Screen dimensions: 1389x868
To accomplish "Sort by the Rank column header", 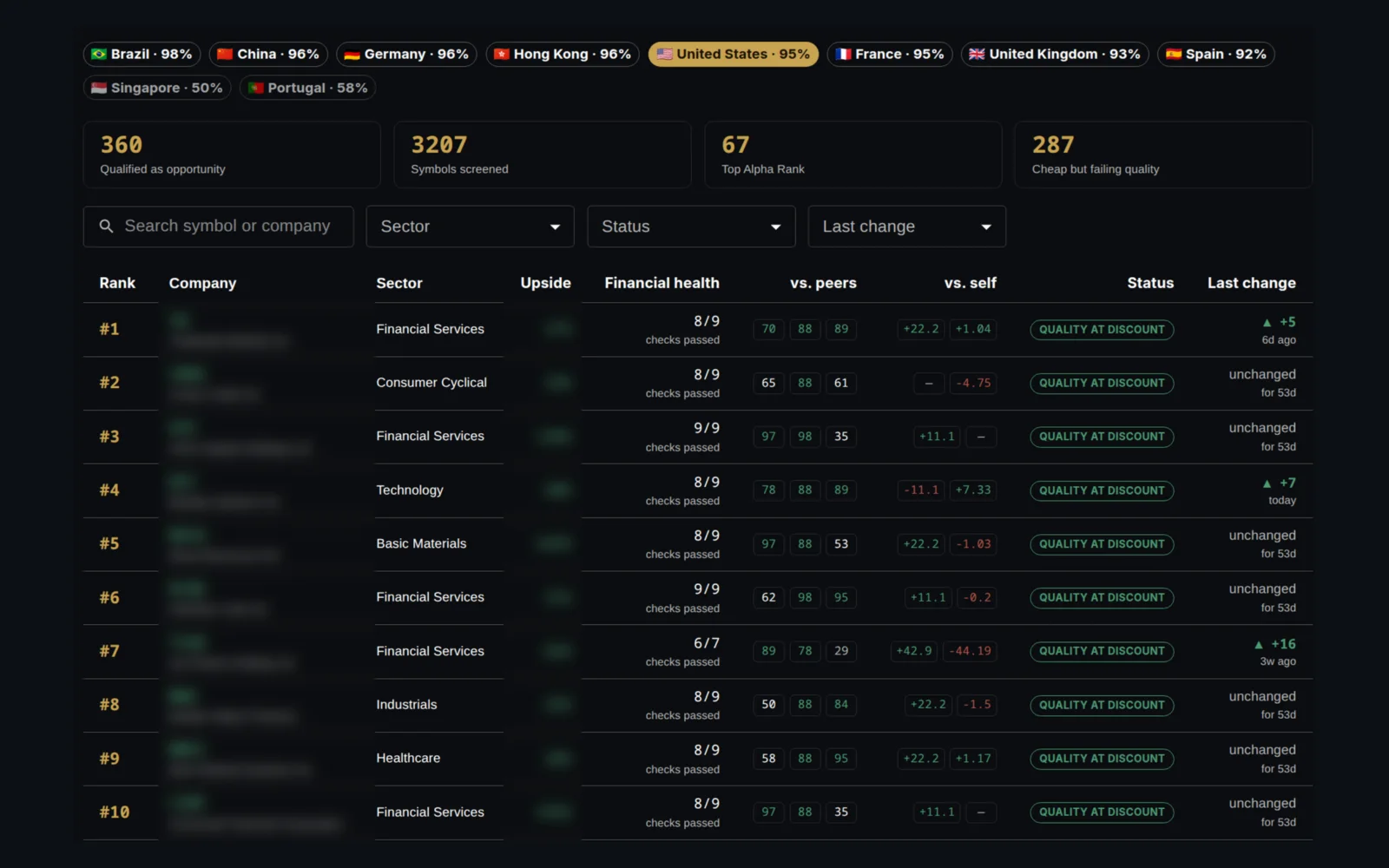I will (x=117, y=283).
